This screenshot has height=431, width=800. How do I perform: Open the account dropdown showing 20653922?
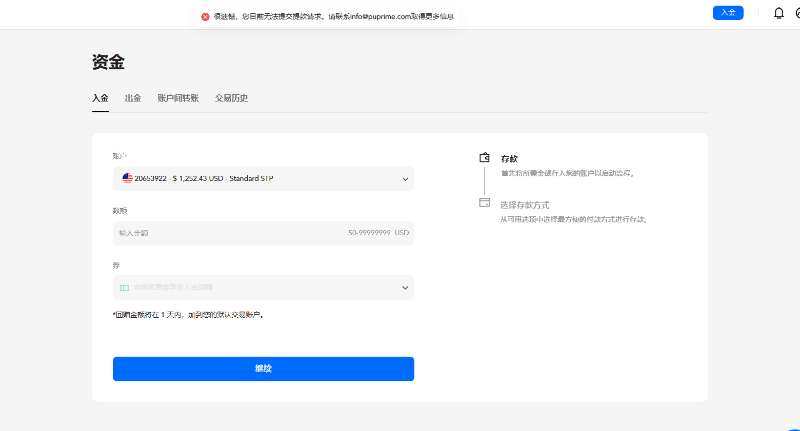coord(263,179)
